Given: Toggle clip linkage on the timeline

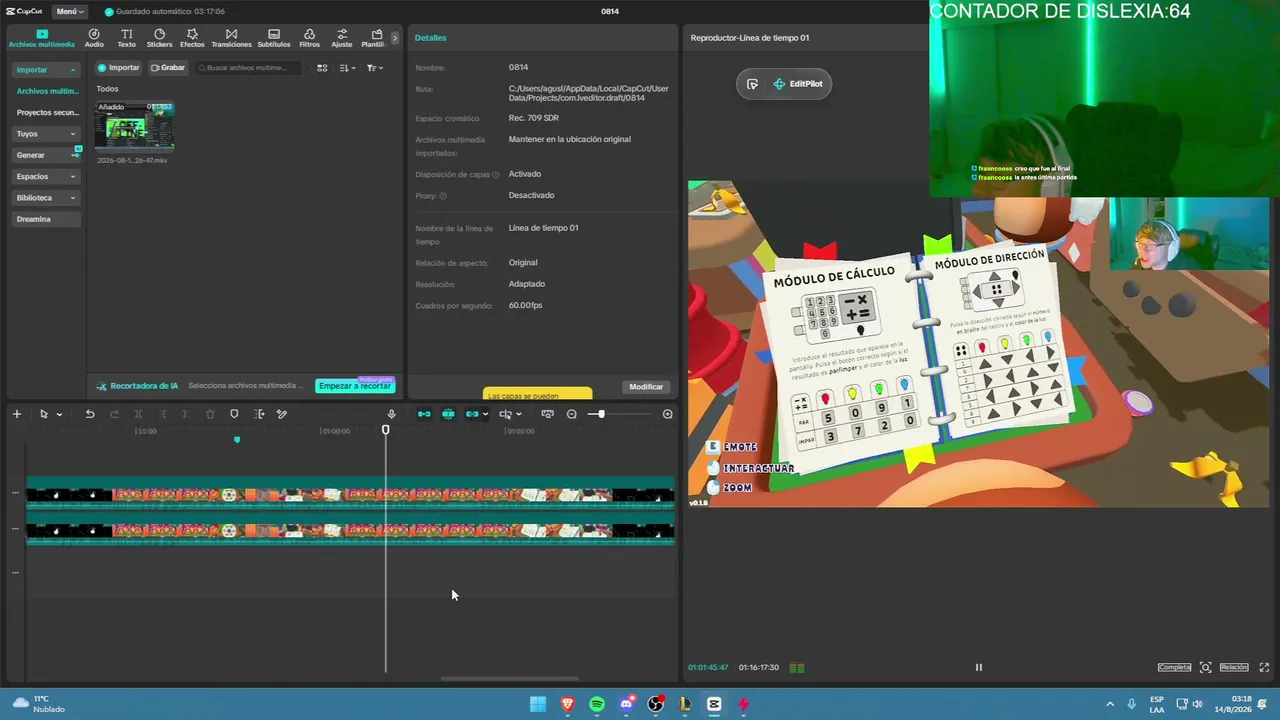Looking at the screenshot, I should click(x=472, y=414).
